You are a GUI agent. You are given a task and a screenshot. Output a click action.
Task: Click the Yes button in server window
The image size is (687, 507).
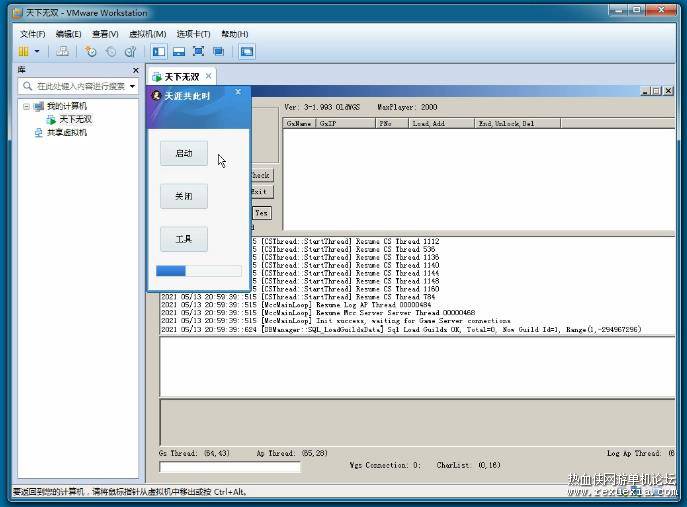(x=262, y=213)
